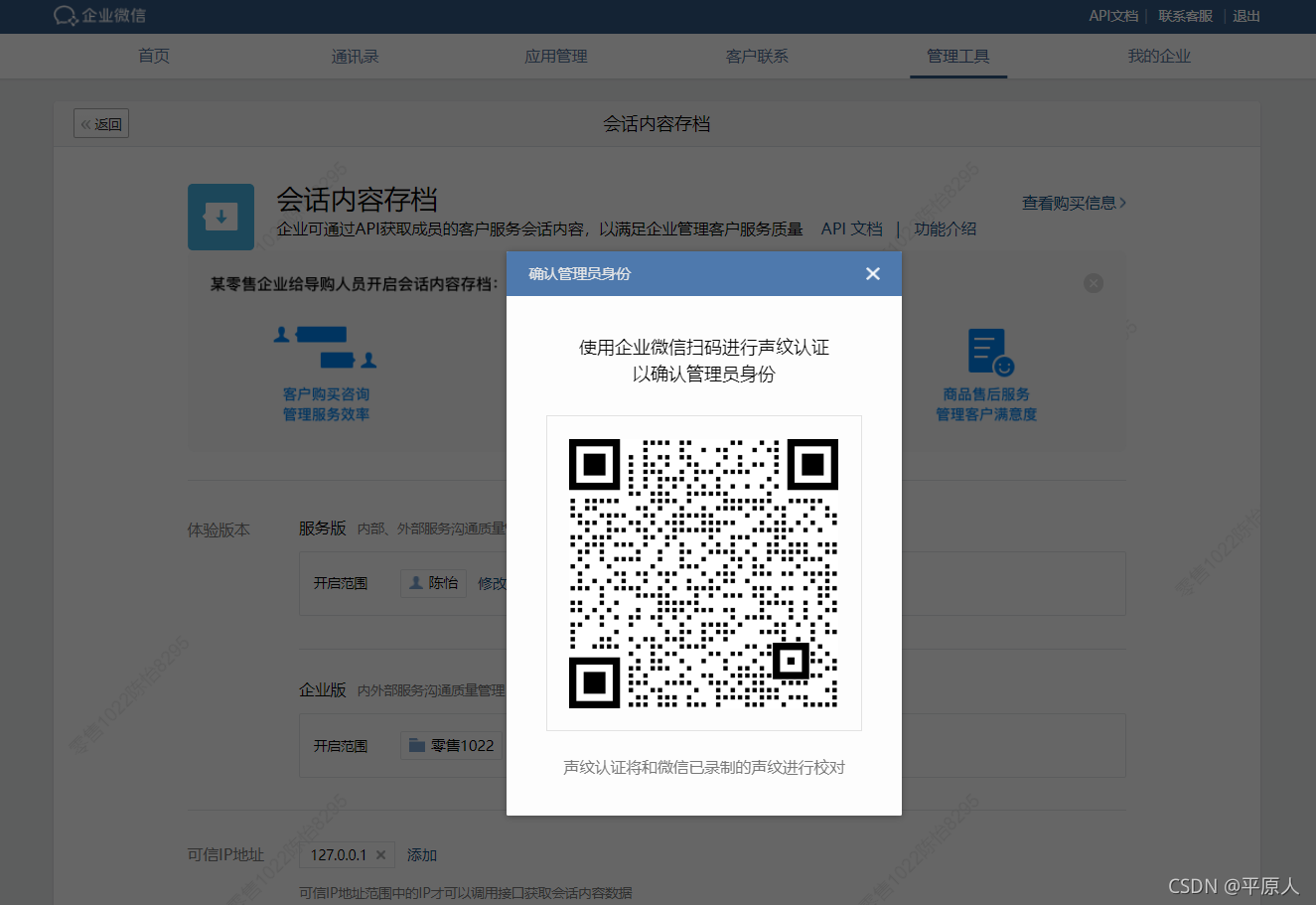
Task: Click 添加 to add trusted IP
Action: coord(422,854)
